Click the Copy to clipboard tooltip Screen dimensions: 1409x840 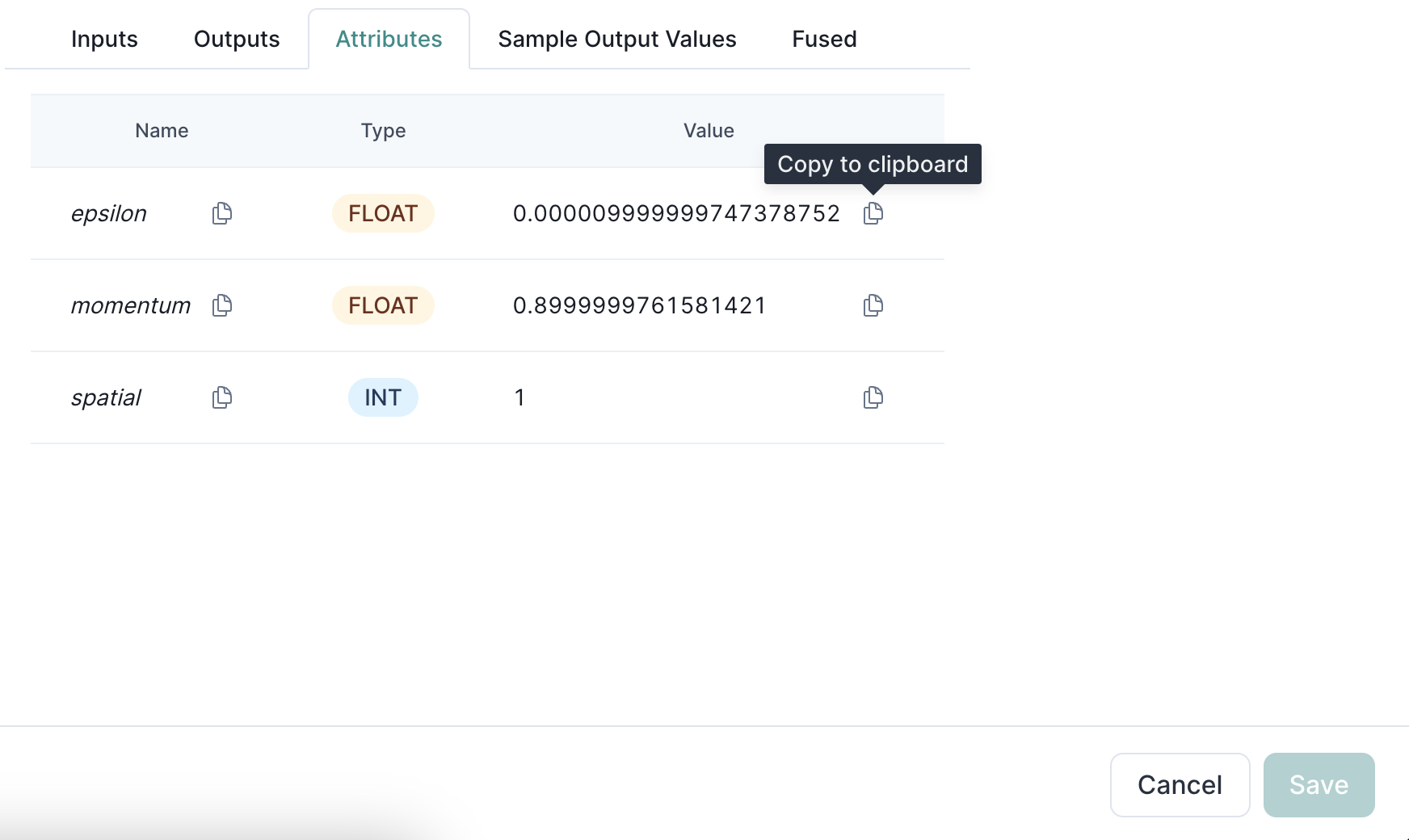(873, 164)
